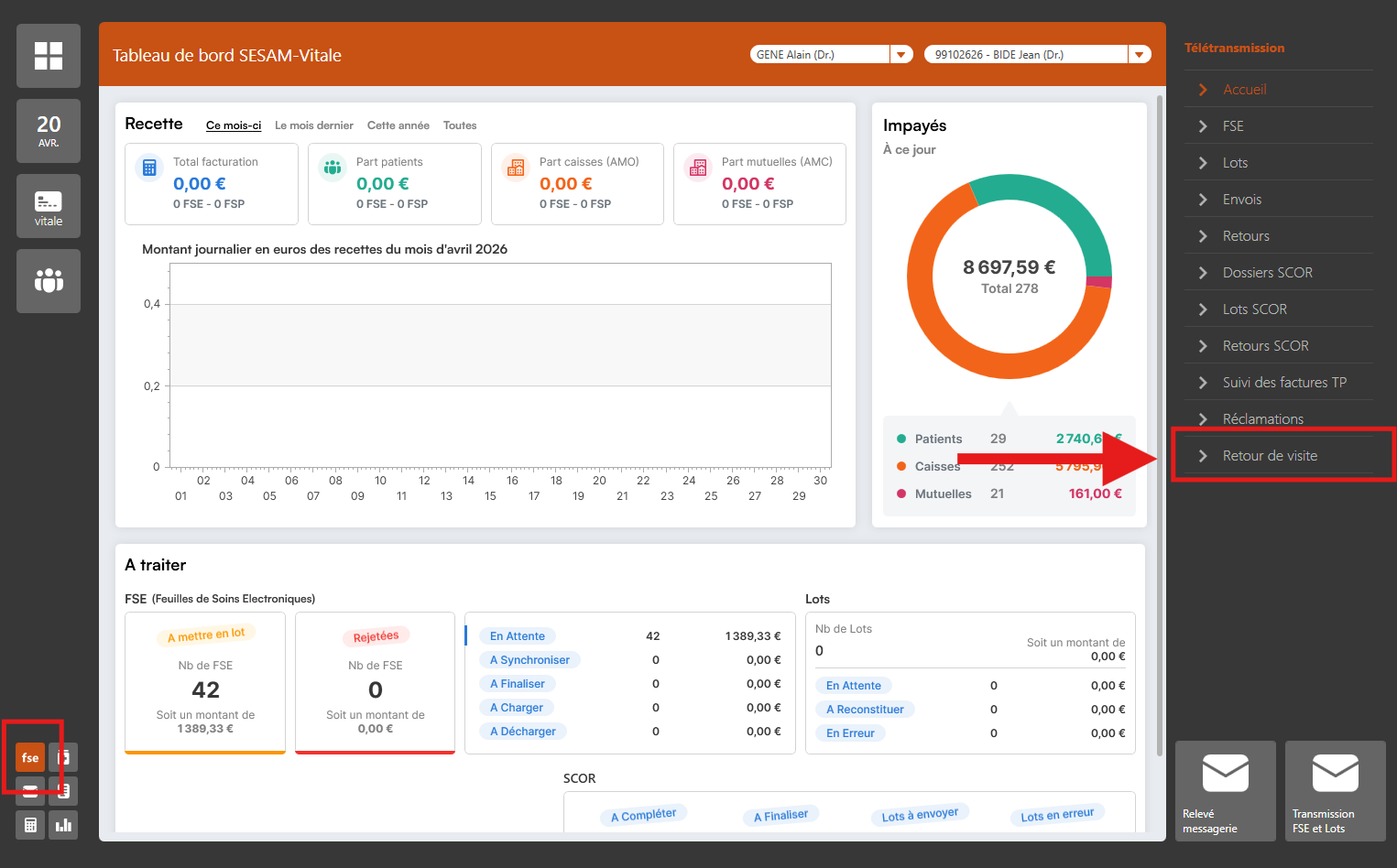Switch Recette filter to 'Cette année'
The height and width of the screenshot is (868, 1397).
[x=398, y=125]
